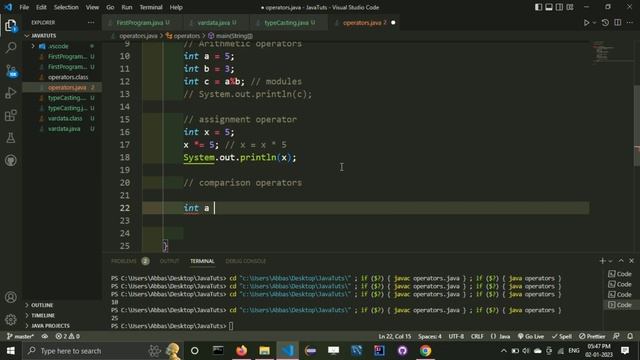
Task: Open the Explorer view in activity bar
Action: point(11,26)
